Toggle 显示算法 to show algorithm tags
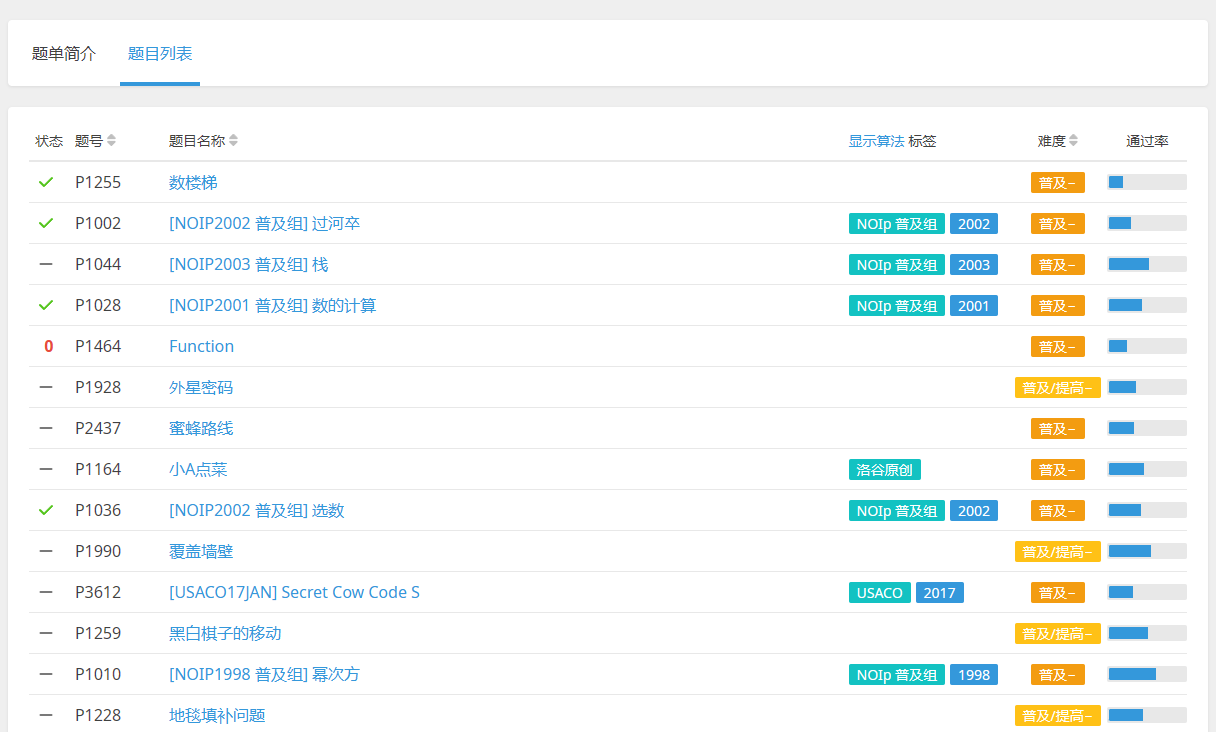Screen dimensions: 1216x732 (x=876, y=141)
